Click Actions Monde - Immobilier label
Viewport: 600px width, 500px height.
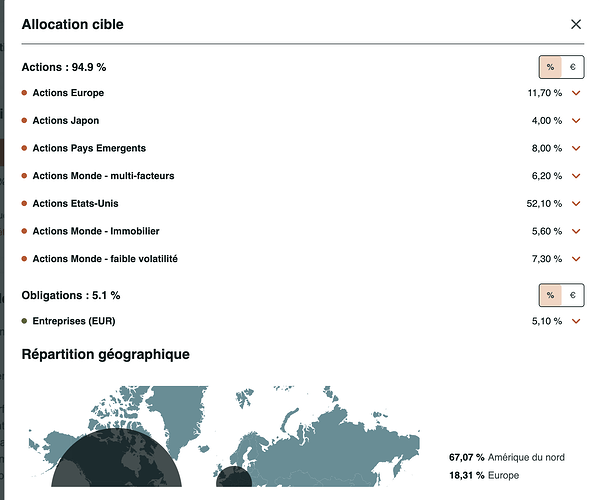click(96, 231)
